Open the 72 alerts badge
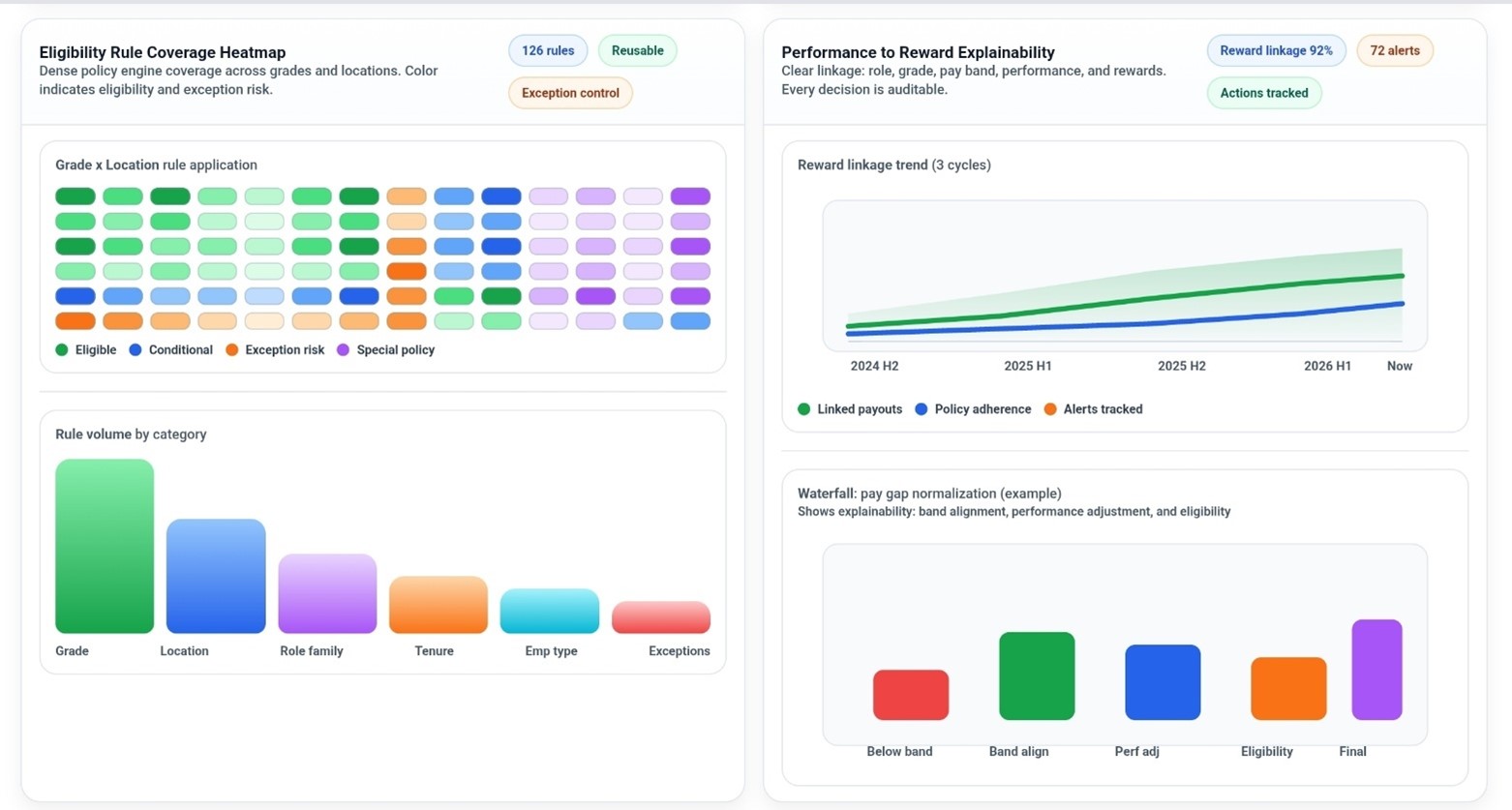 click(1395, 51)
